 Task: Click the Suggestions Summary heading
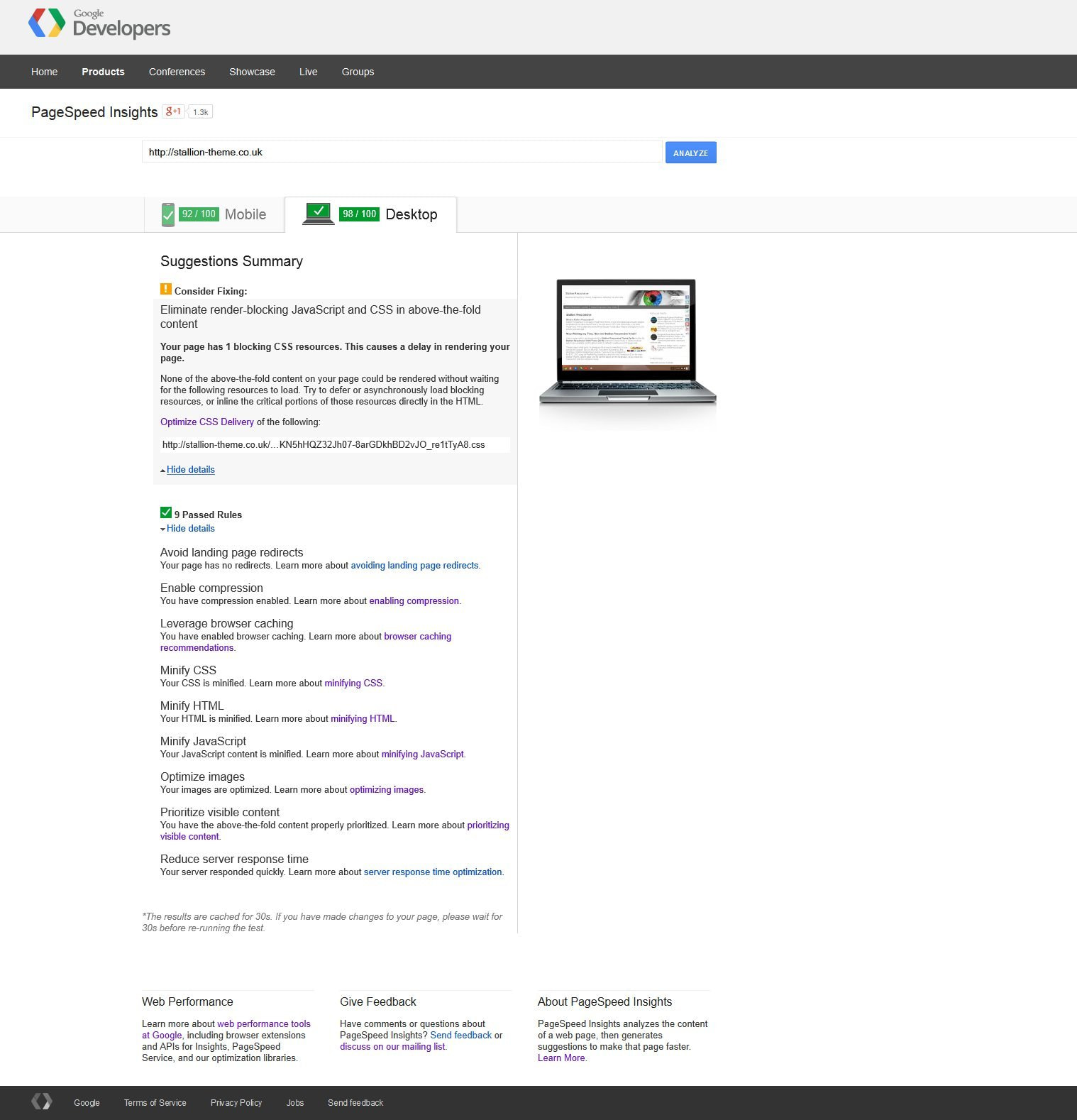pos(231,261)
